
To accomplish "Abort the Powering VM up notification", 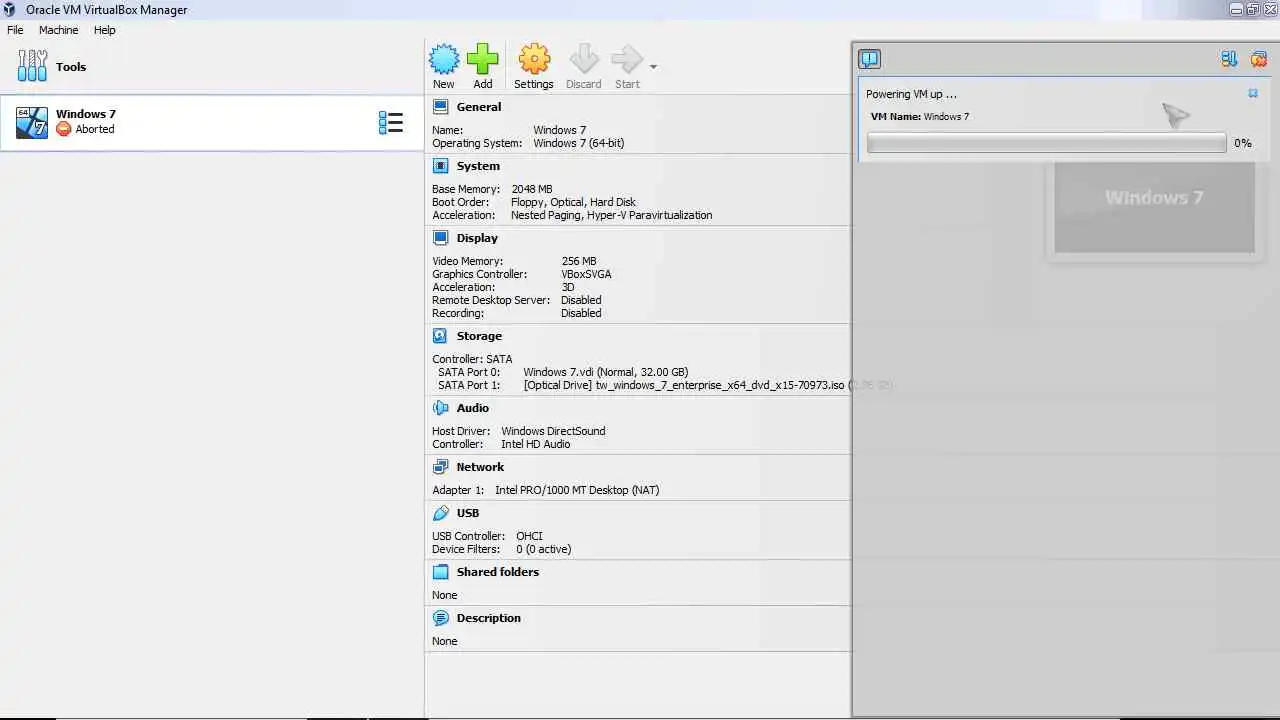I will 1253,93.
